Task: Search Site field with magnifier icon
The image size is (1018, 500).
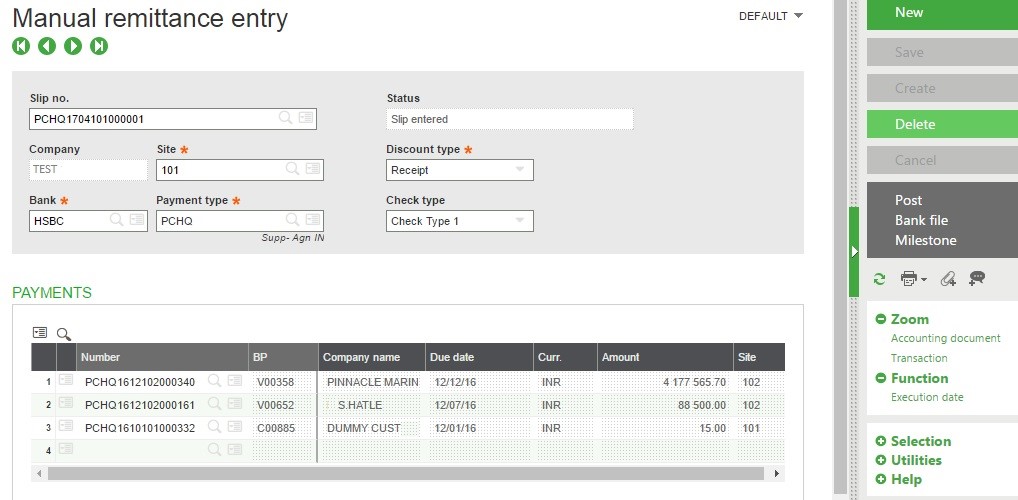Action: click(x=293, y=169)
